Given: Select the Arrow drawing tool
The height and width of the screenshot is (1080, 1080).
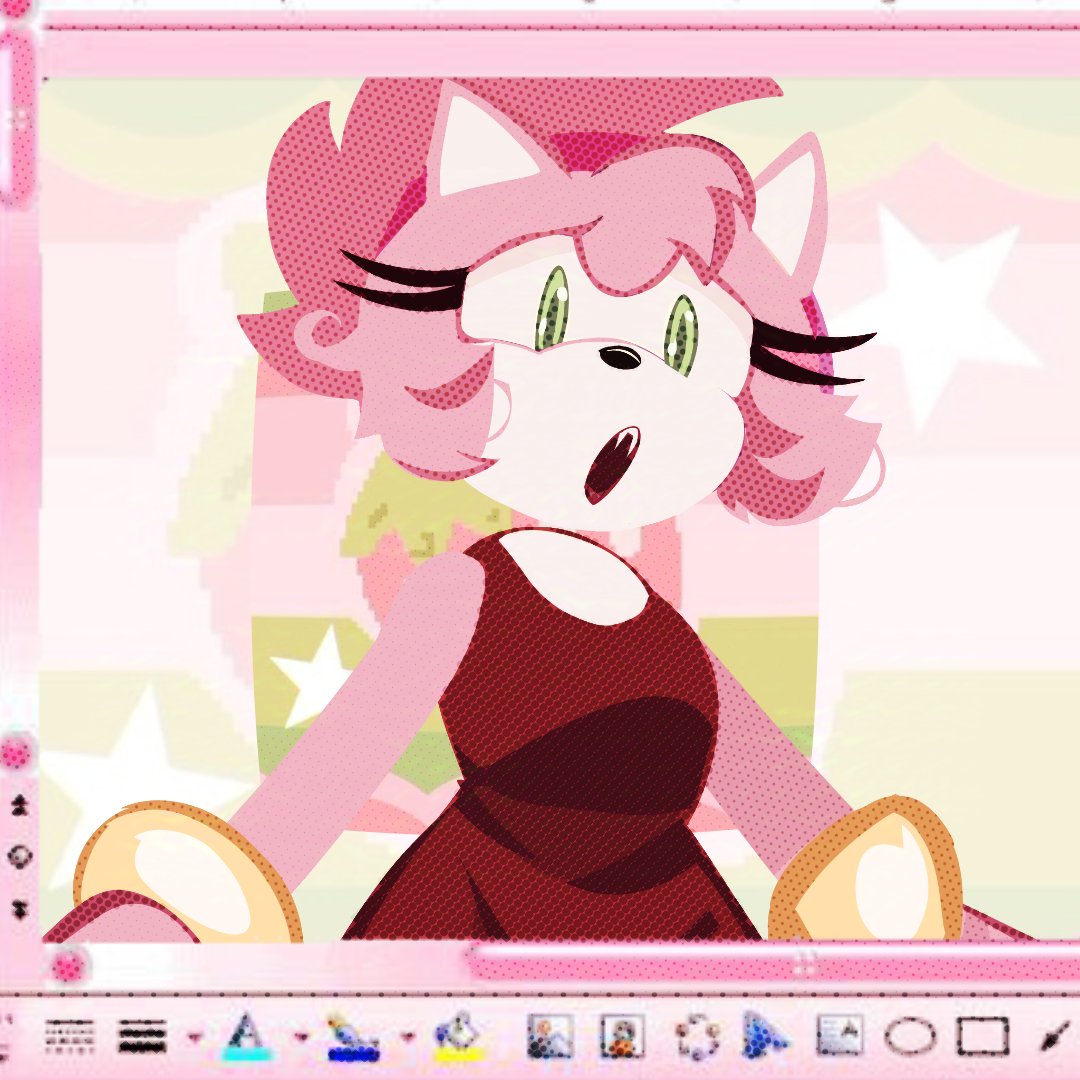Looking at the screenshot, I should [x=1055, y=1036].
